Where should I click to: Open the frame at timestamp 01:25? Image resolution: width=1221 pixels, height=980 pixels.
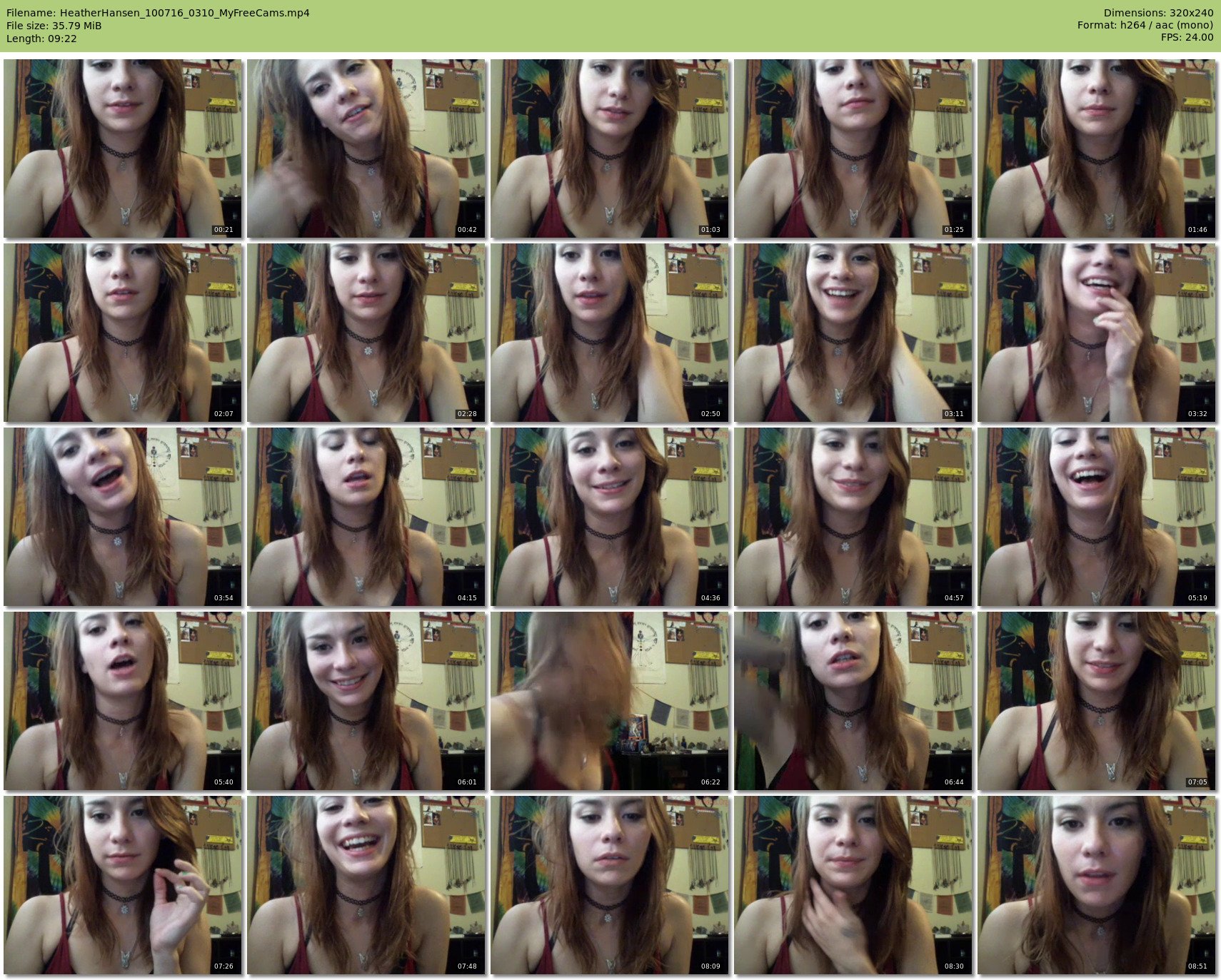[x=853, y=148]
